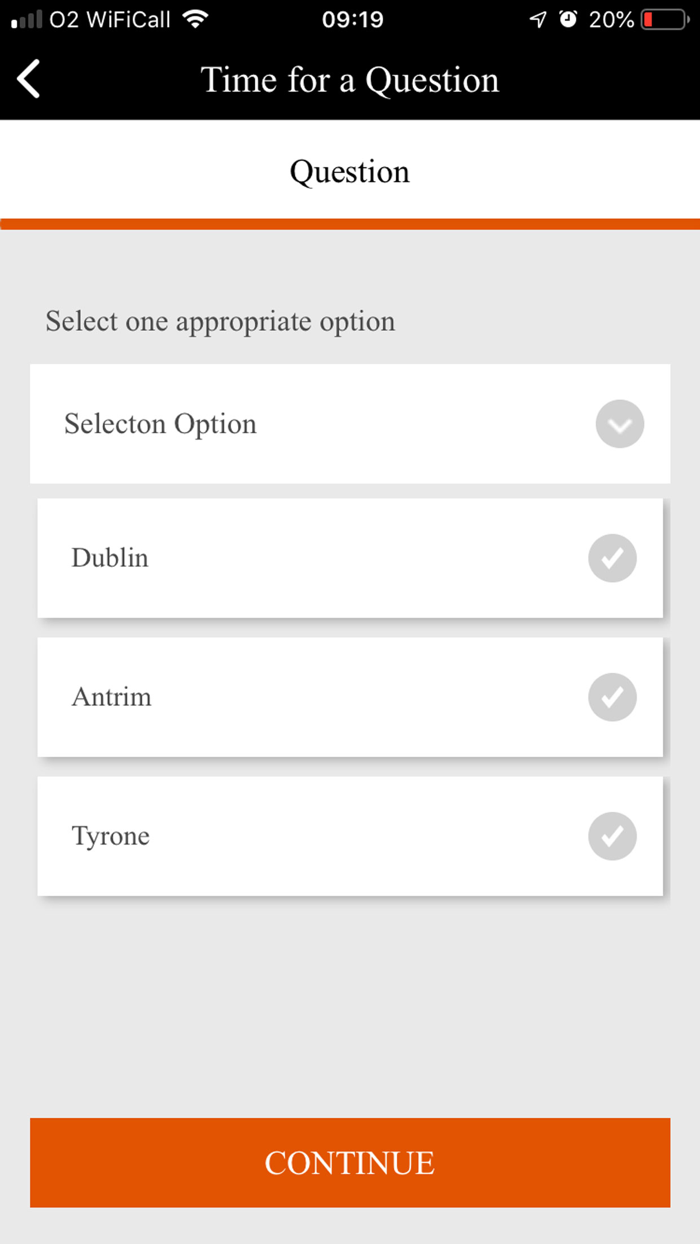The height and width of the screenshot is (1244, 700).
Task: Click the 'Time for a Question' title
Action: (x=350, y=80)
